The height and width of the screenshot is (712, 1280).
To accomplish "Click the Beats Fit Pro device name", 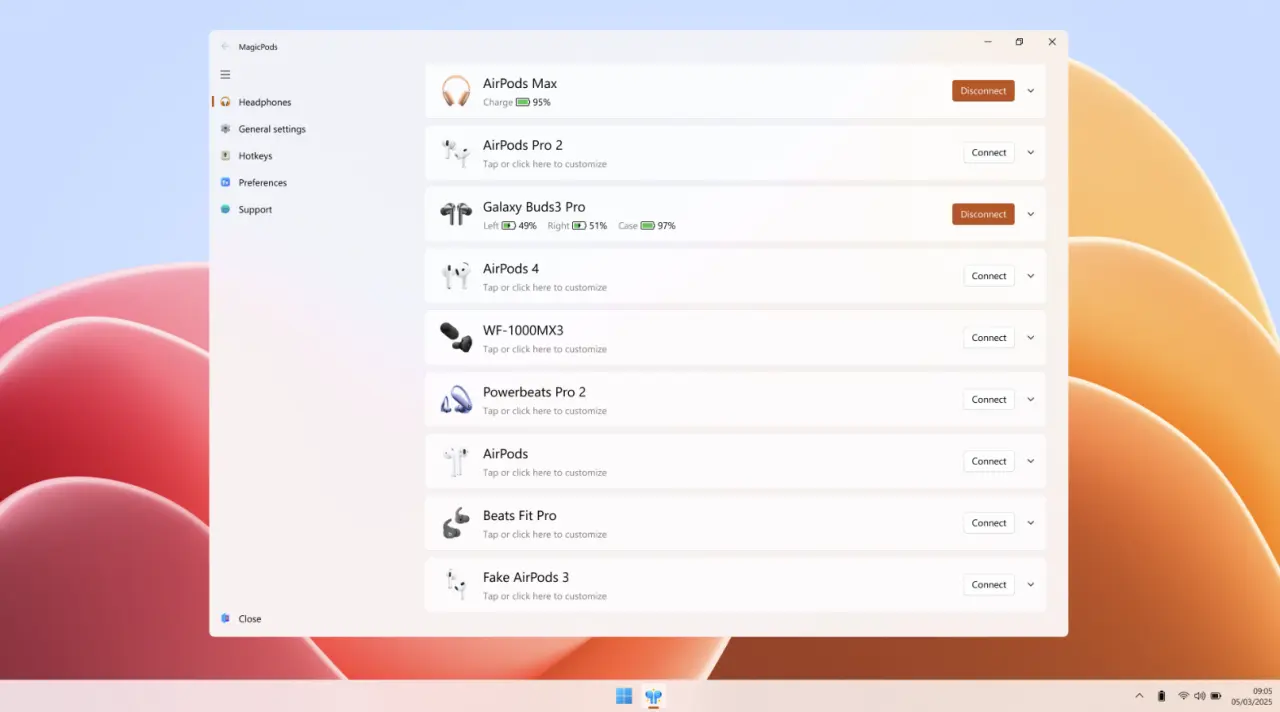I will pos(520,516).
